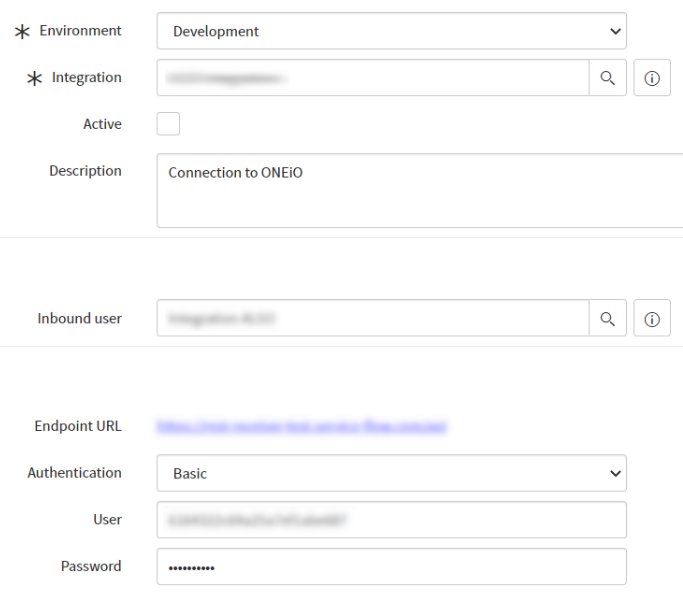Show Integration record info icon
Image resolution: width=683 pixels, height=606 pixels.
coord(652,78)
